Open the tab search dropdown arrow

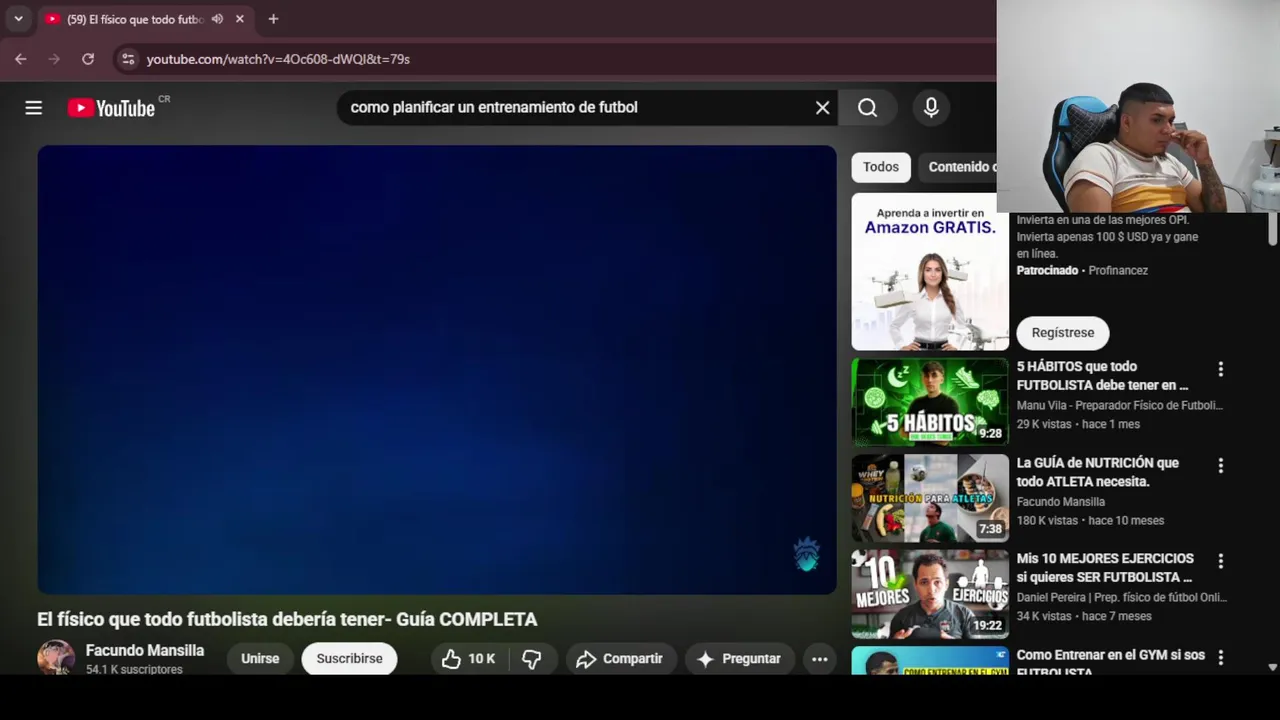[18, 19]
